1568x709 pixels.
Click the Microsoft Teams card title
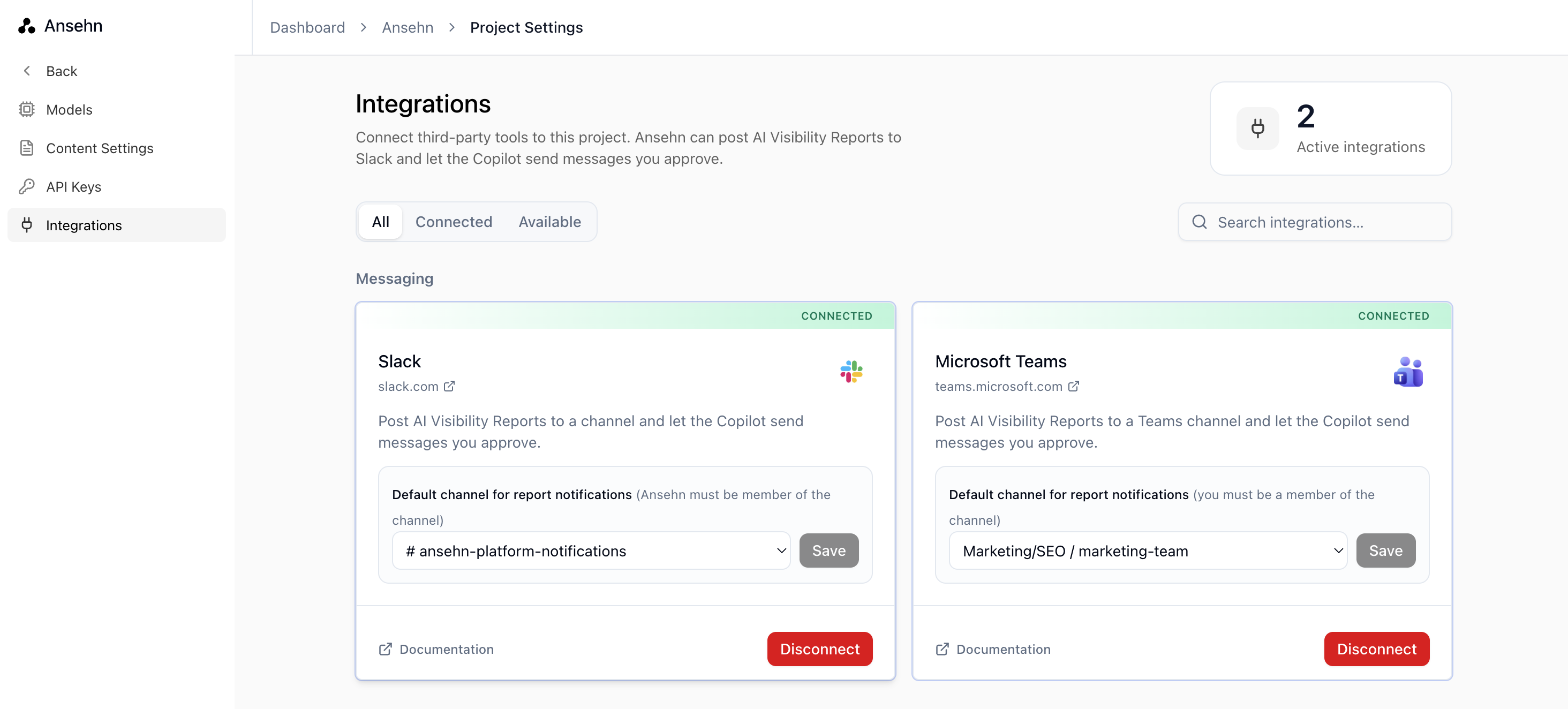pos(1001,361)
